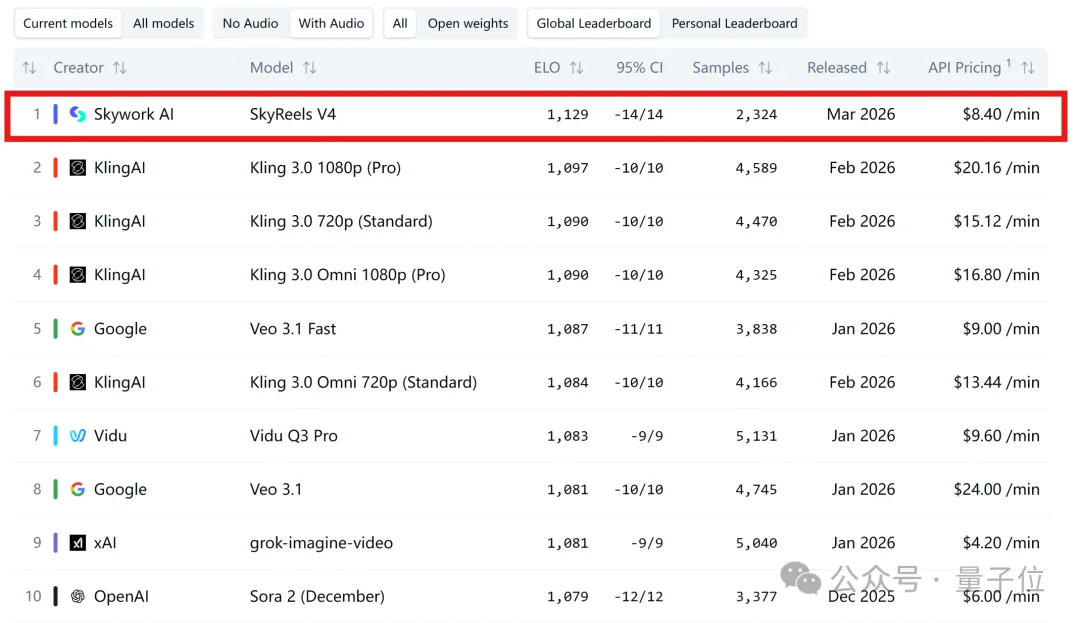Sort table by the ELO column
Image resolution: width=1080 pixels, height=623 pixels.
576,68
